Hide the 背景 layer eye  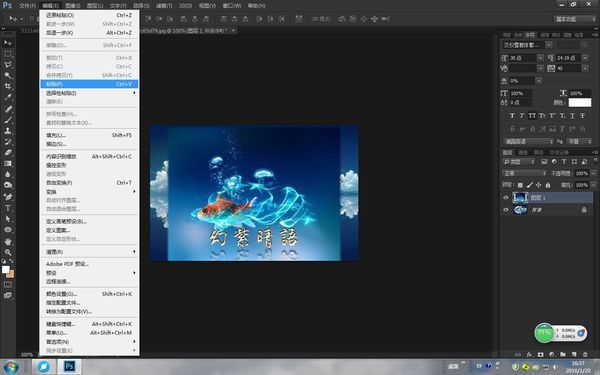[506, 210]
